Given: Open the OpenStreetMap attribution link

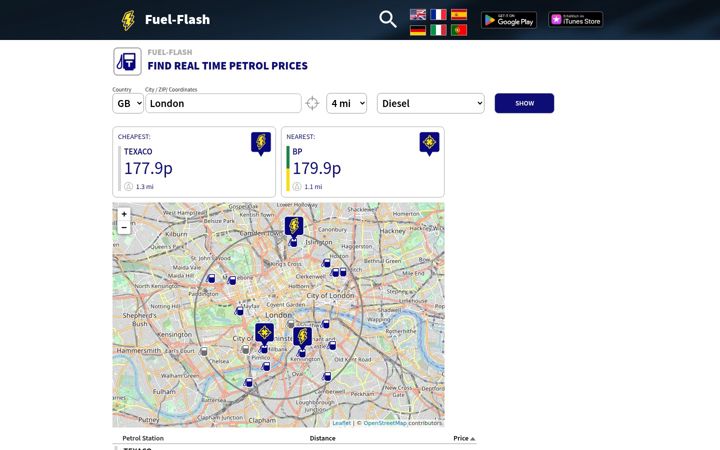Looking at the screenshot, I should (x=385, y=423).
